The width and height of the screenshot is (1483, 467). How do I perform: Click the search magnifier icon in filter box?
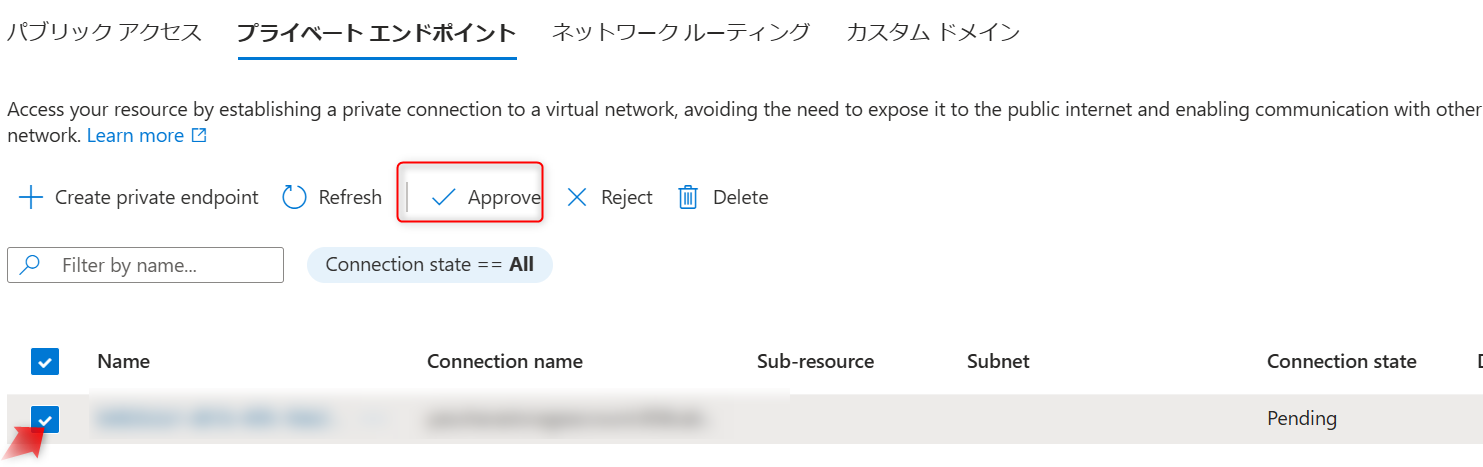[31, 265]
